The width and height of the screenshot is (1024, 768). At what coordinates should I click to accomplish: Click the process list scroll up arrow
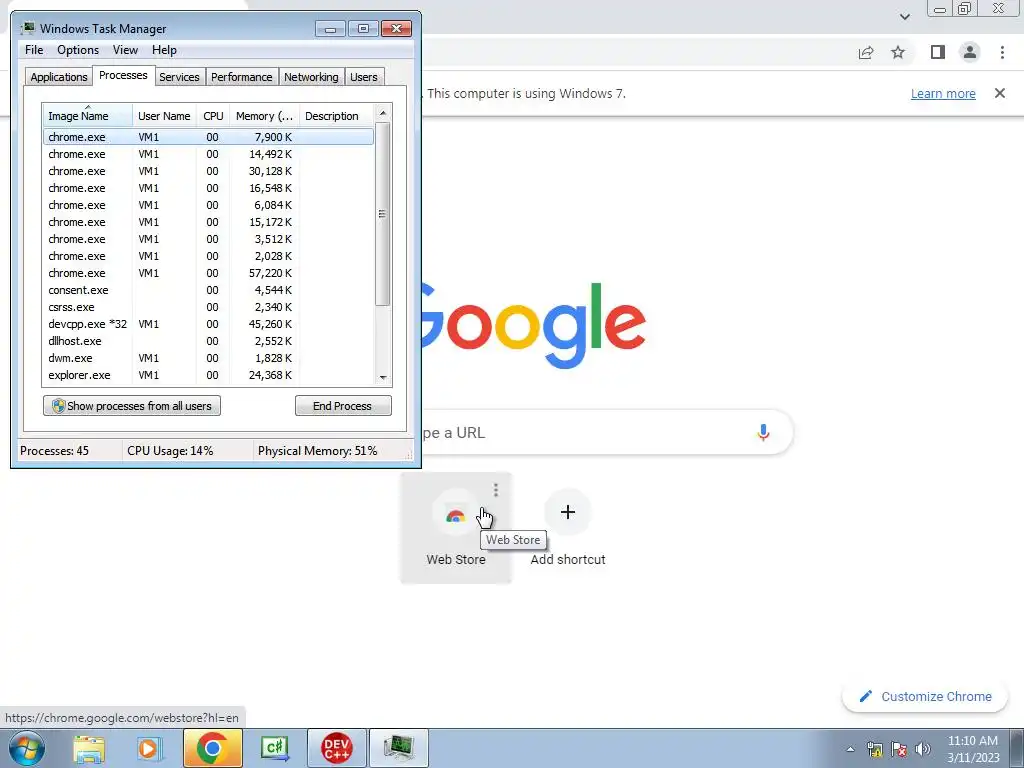click(x=383, y=113)
